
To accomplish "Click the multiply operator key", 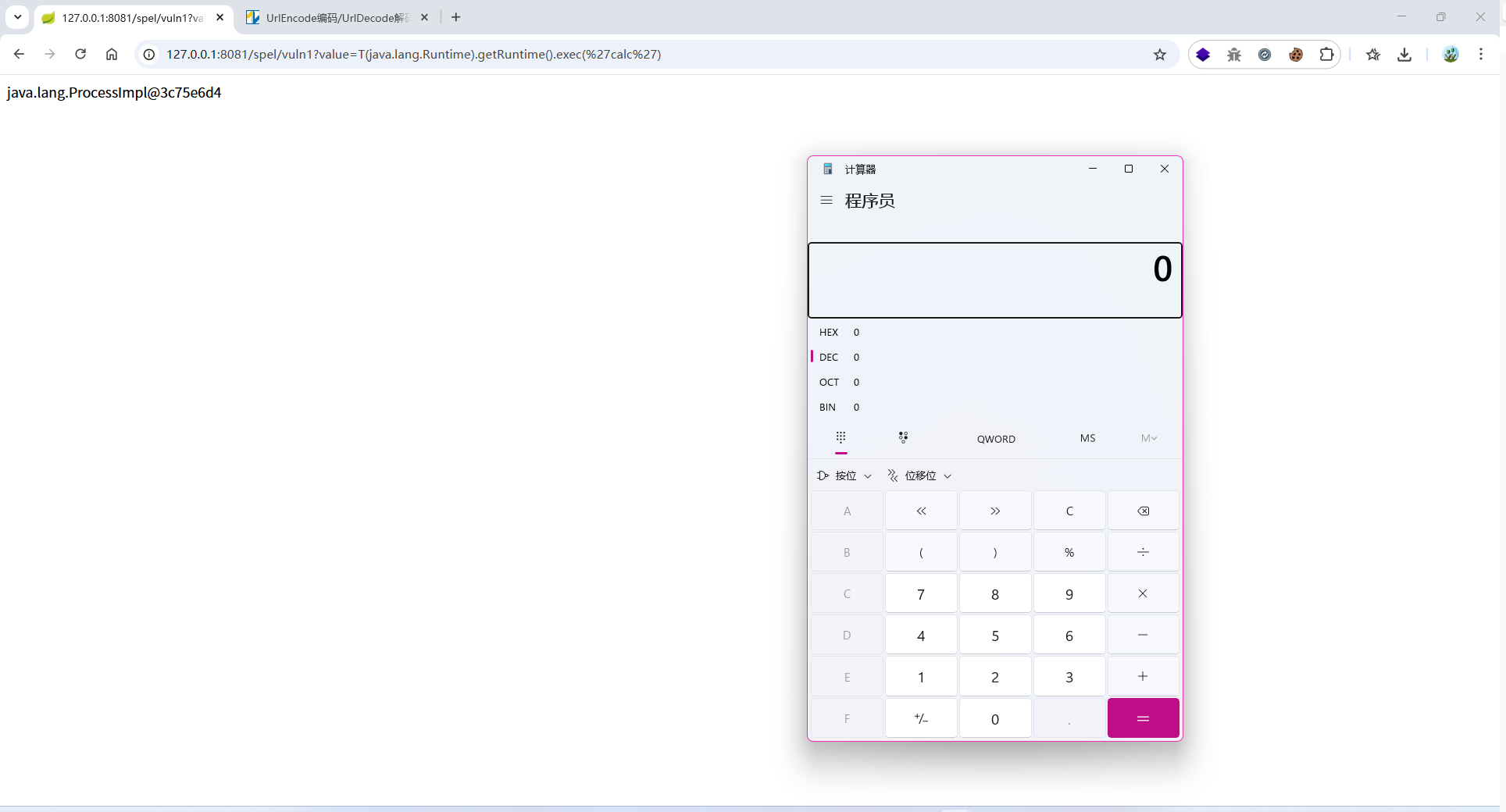I will coord(1143,593).
